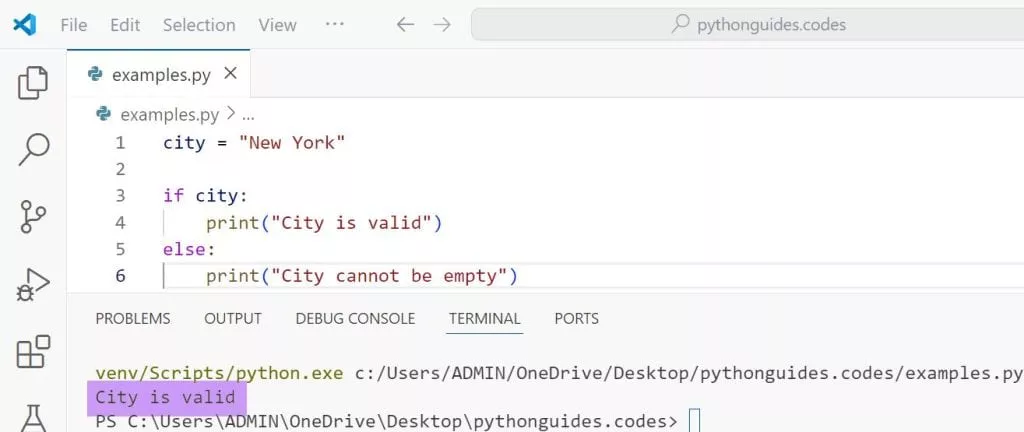1024x432 pixels.
Task: Click the Go Back arrow
Action: 405,25
